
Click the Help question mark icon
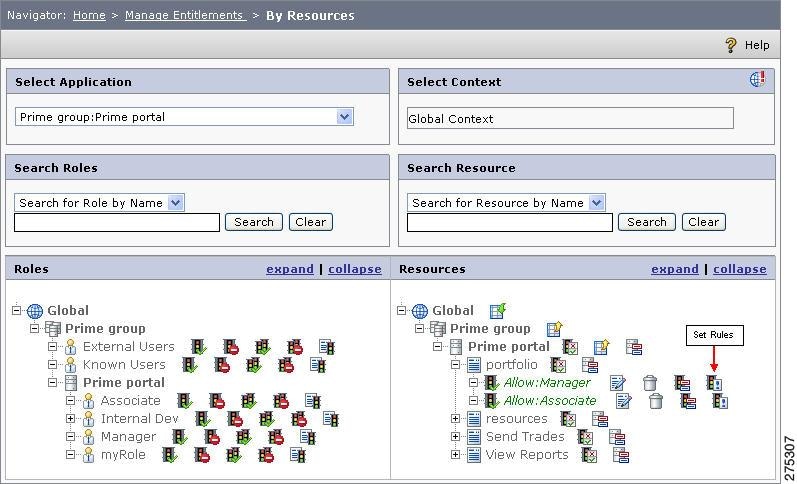730,45
